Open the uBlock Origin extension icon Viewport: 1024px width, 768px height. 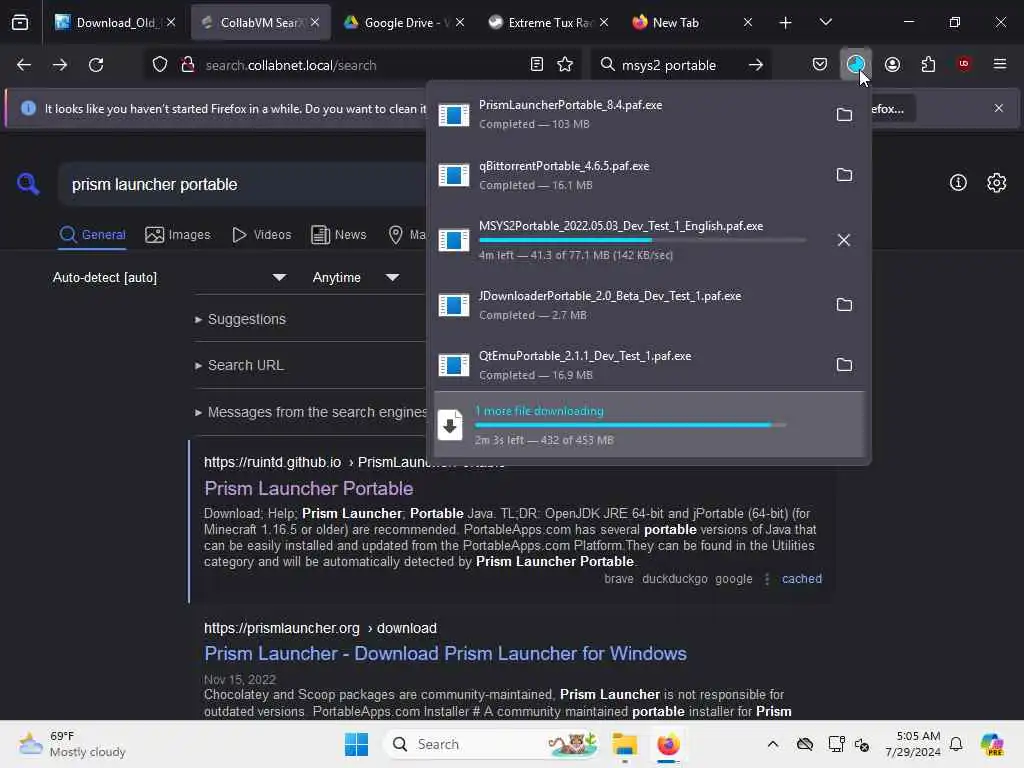(964, 65)
